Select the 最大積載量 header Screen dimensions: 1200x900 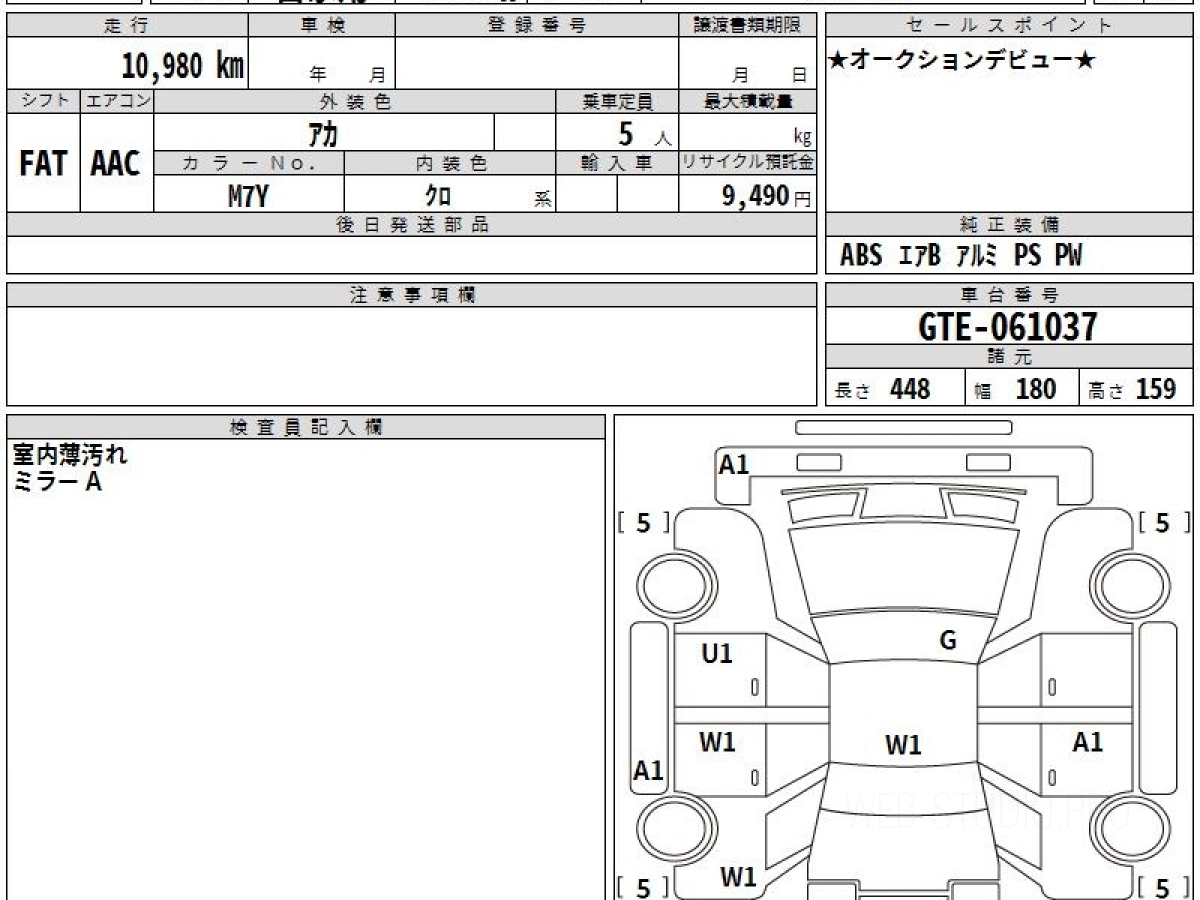pyautogui.click(x=747, y=101)
